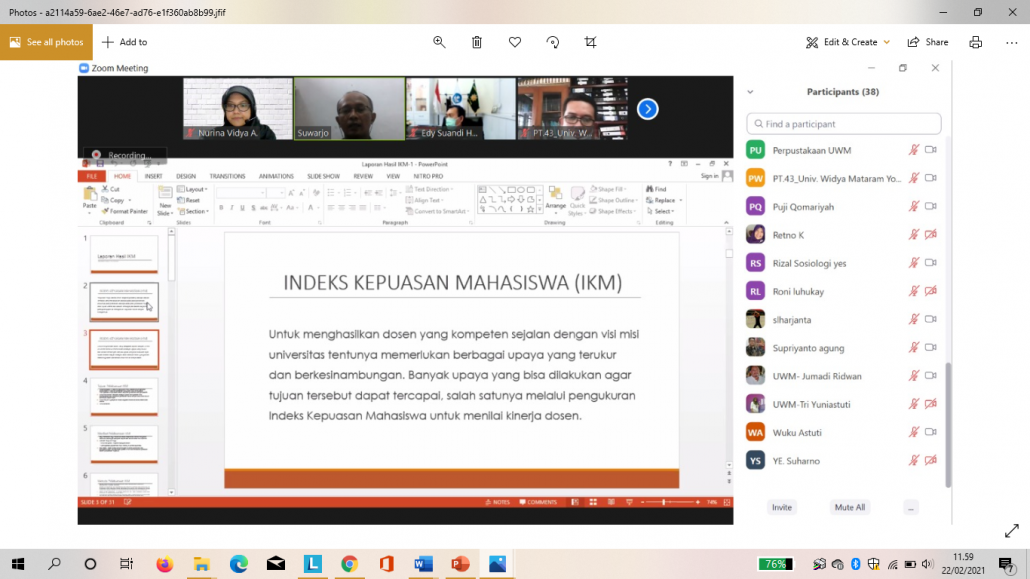Click in Find a participant search box
This screenshot has height=579, width=1030.
point(843,124)
